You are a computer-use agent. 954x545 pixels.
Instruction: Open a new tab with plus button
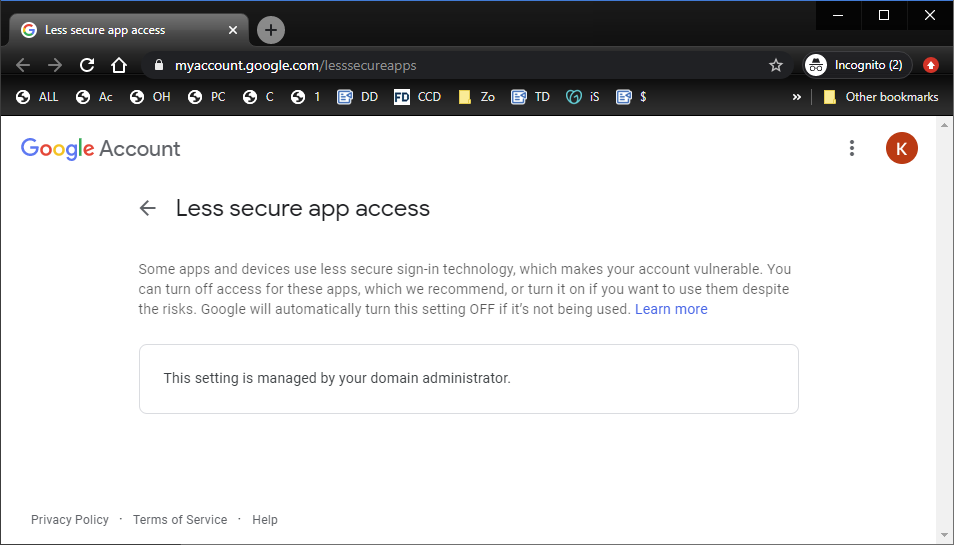(x=270, y=30)
